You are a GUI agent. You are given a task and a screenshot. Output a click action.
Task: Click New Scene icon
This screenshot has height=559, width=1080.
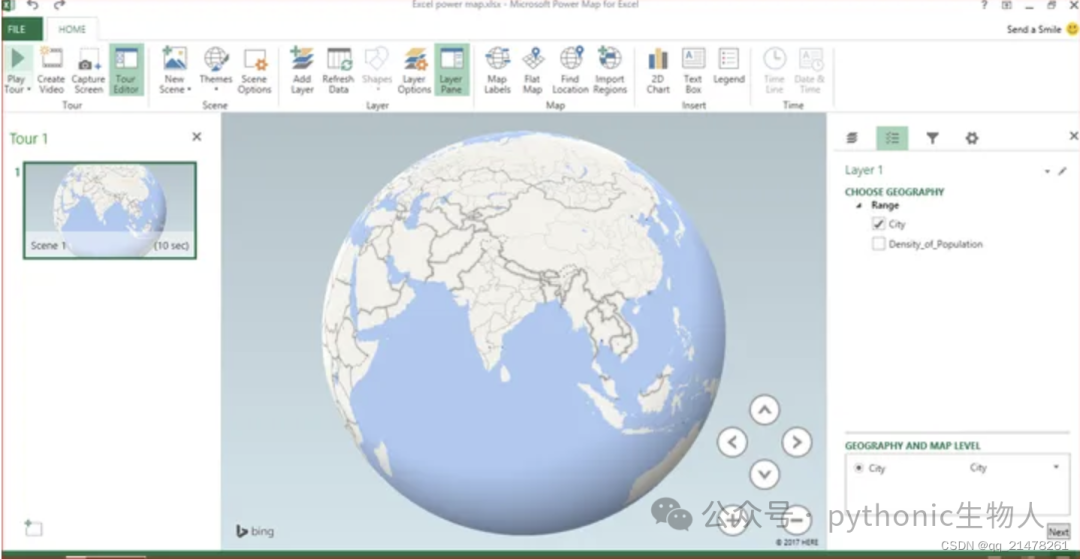click(x=174, y=59)
